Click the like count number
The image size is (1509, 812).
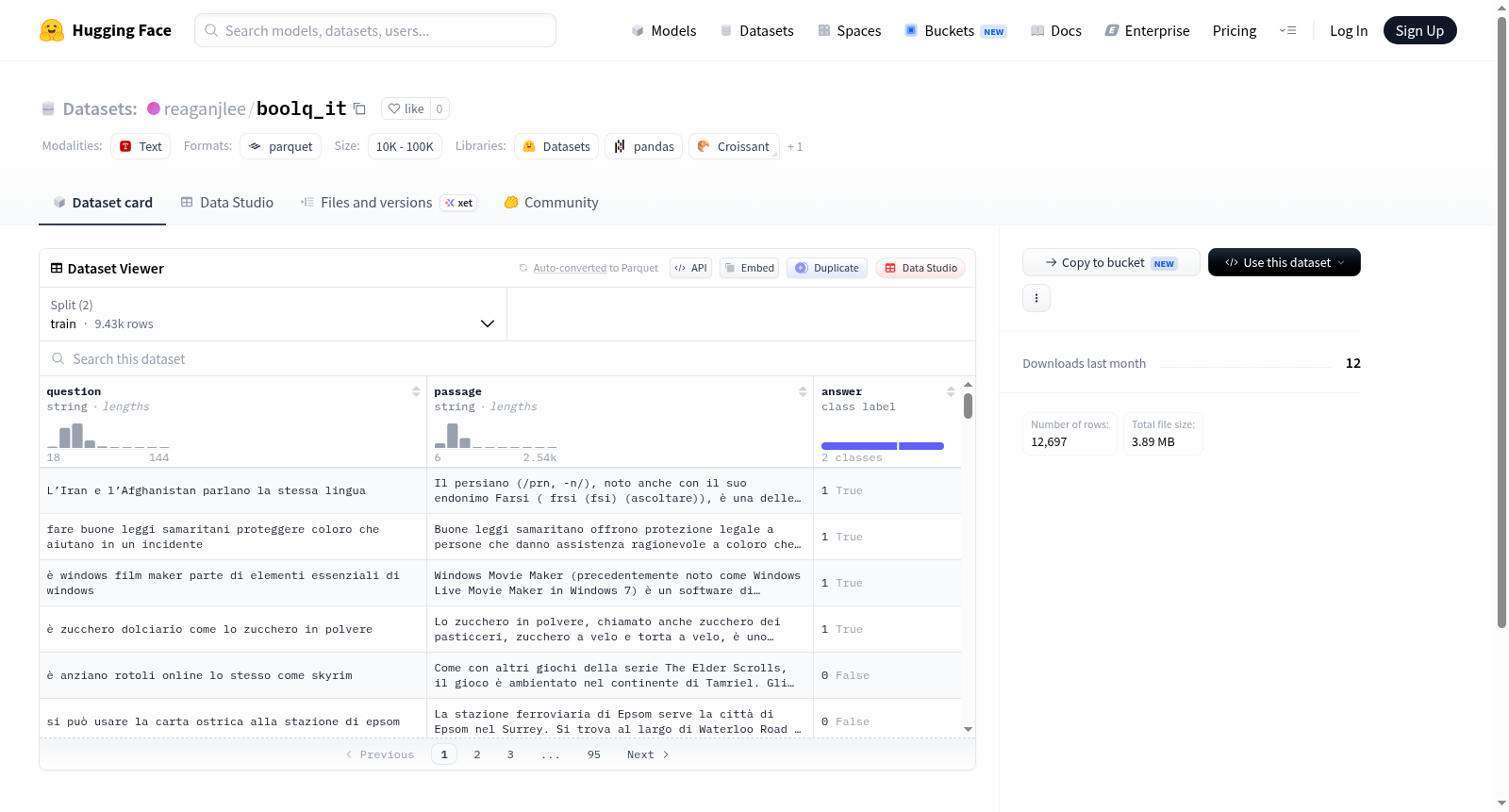point(439,108)
